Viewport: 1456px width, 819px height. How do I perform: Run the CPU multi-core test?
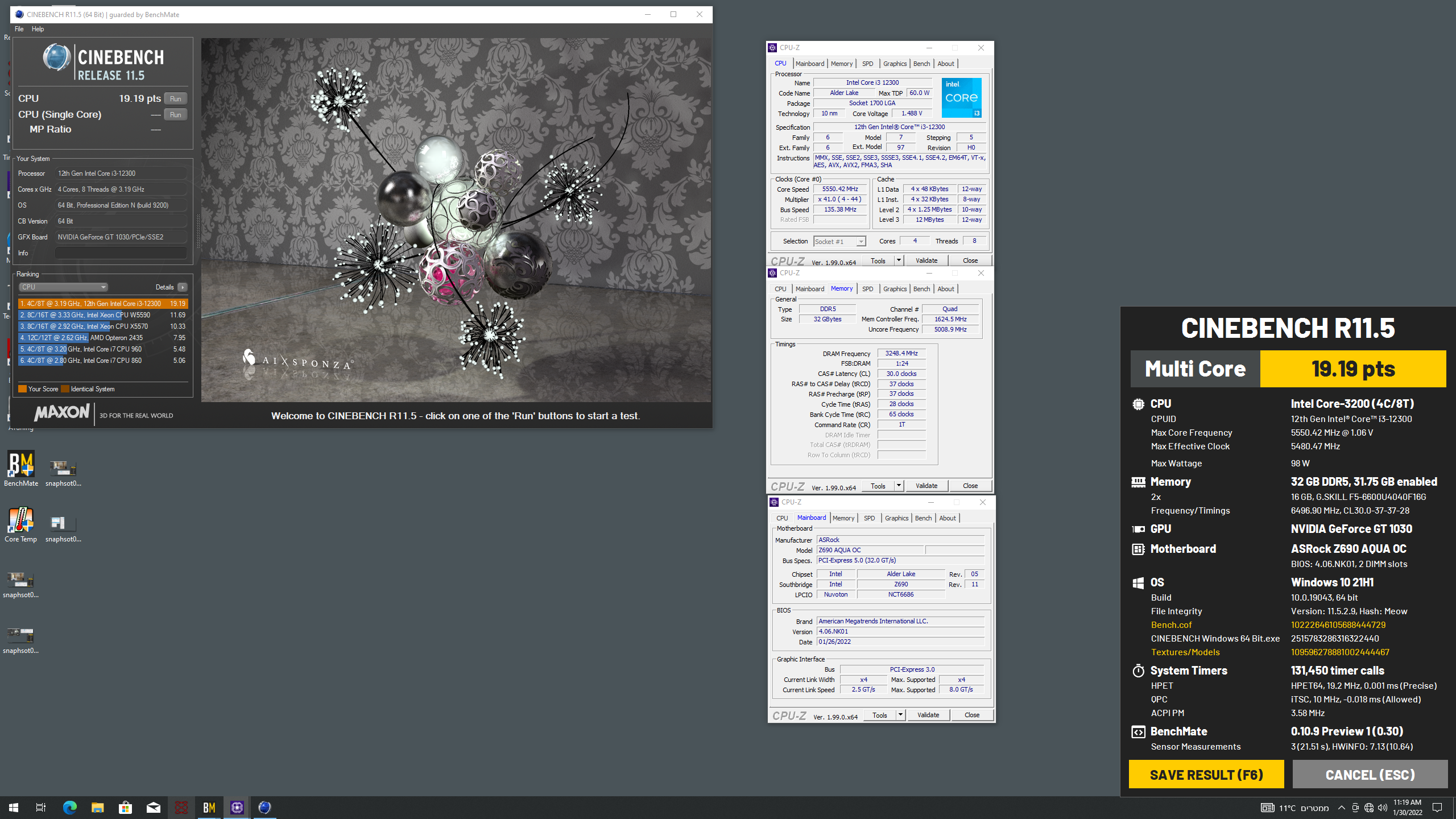click(175, 99)
